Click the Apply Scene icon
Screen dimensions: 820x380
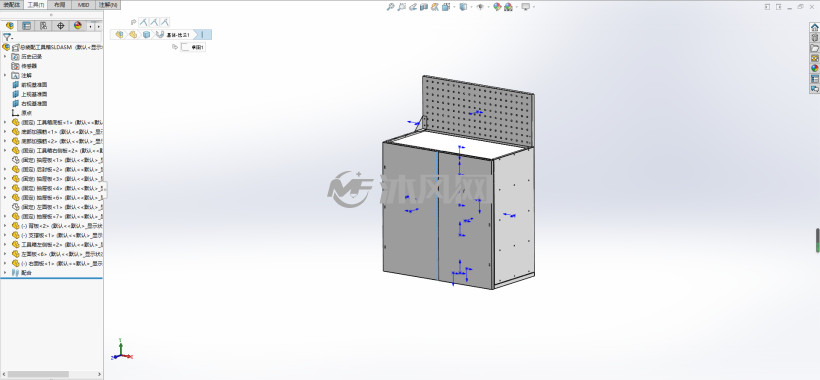[508, 7]
